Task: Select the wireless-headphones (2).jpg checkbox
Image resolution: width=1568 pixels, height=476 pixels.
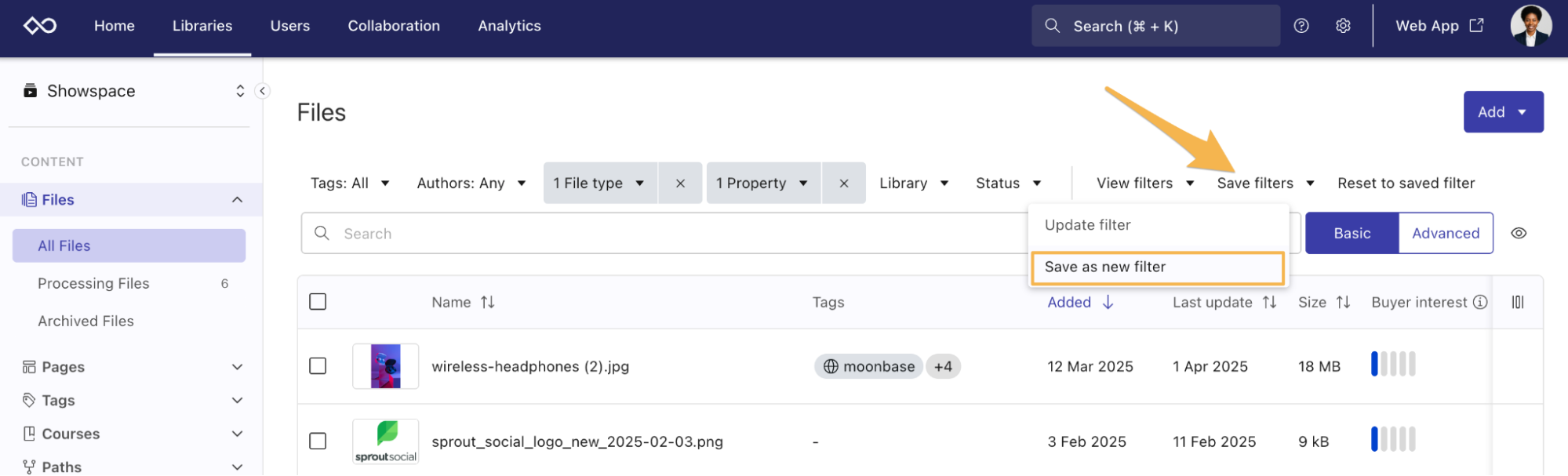Action: point(318,366)
